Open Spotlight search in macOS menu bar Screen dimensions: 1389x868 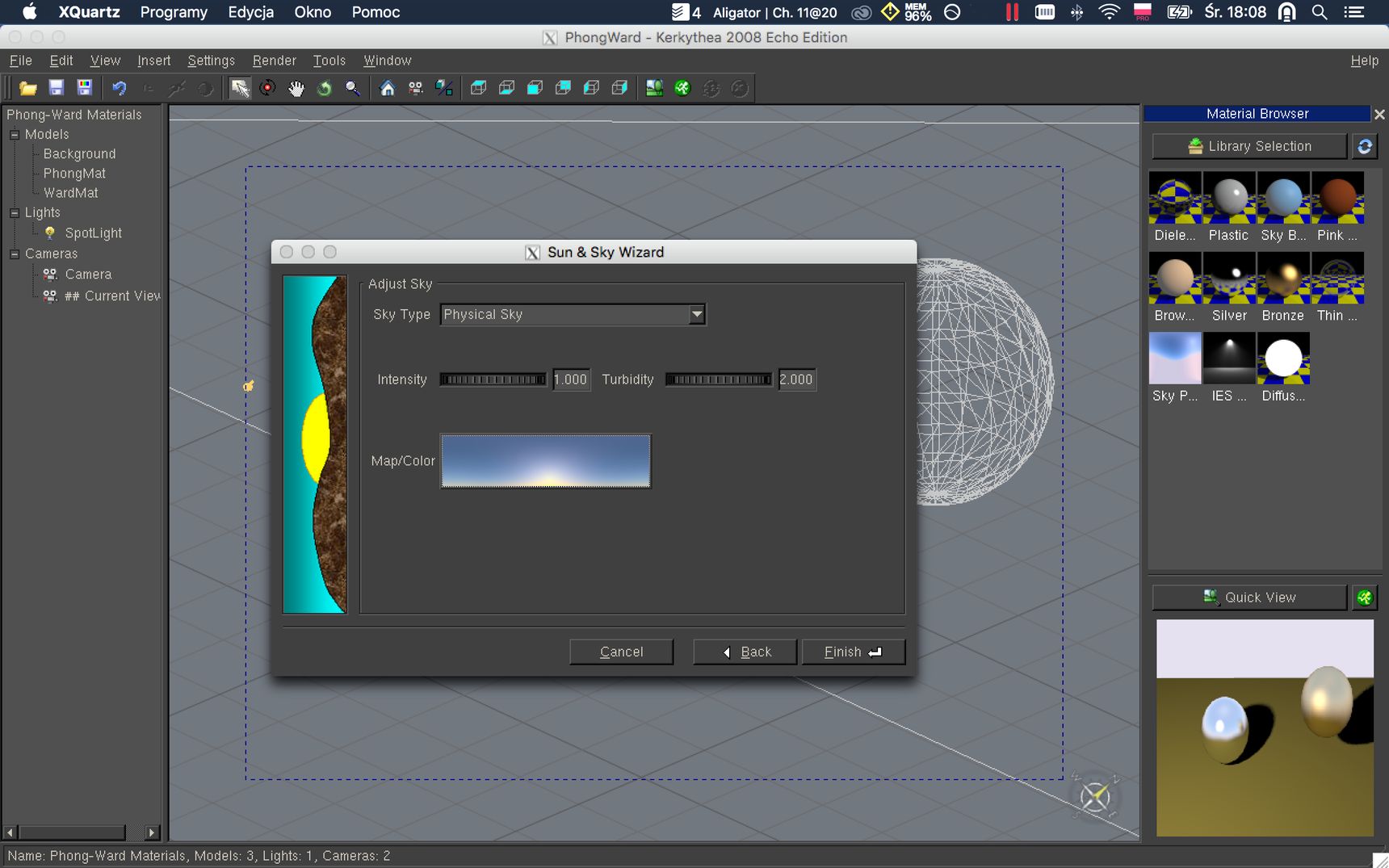[x=1320, y=12]
